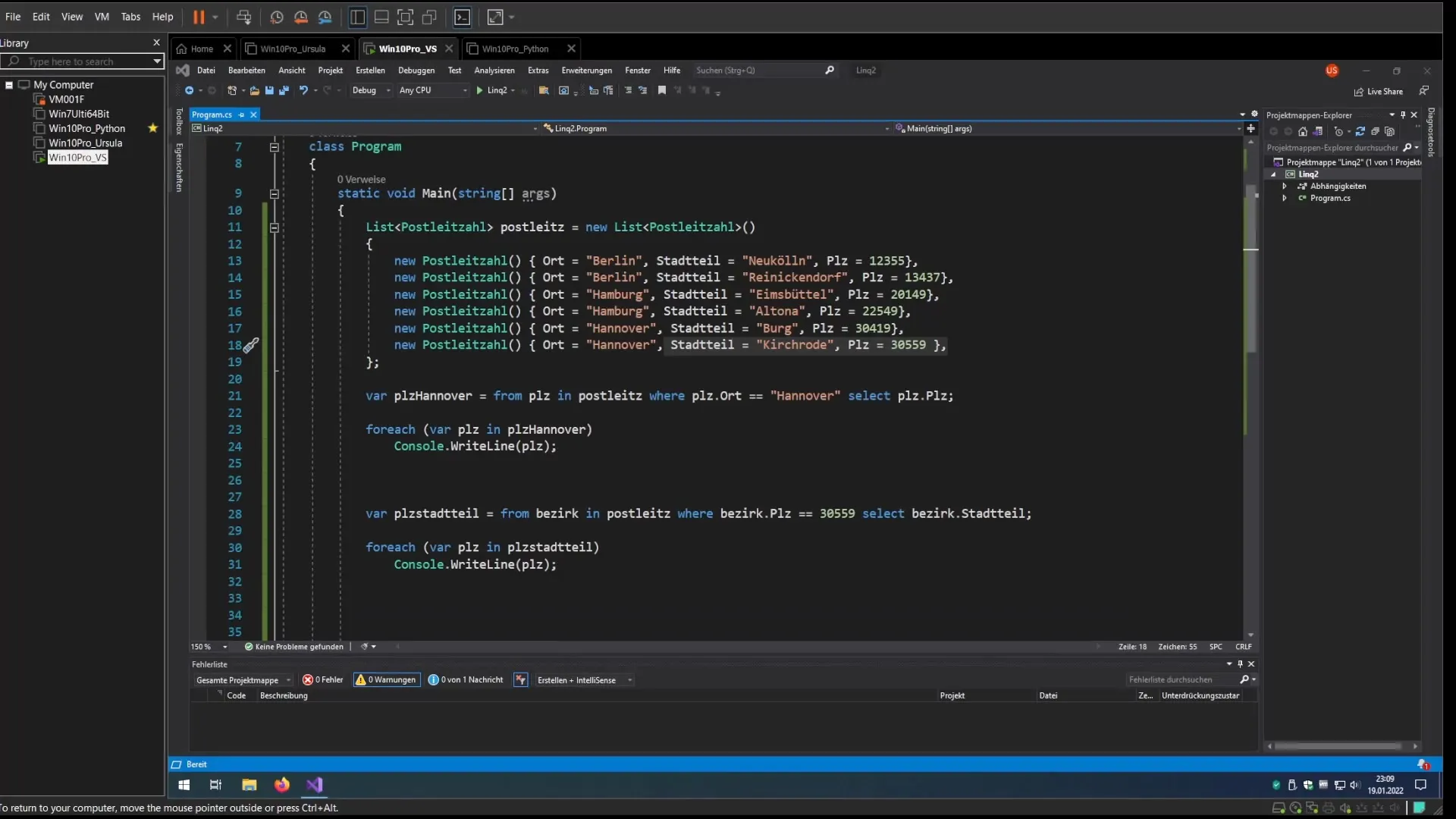Open the Main(string[] args) member dropdown
Image resolution: width=1456 pixels, height=819 pixels.
coord(1068,129)
